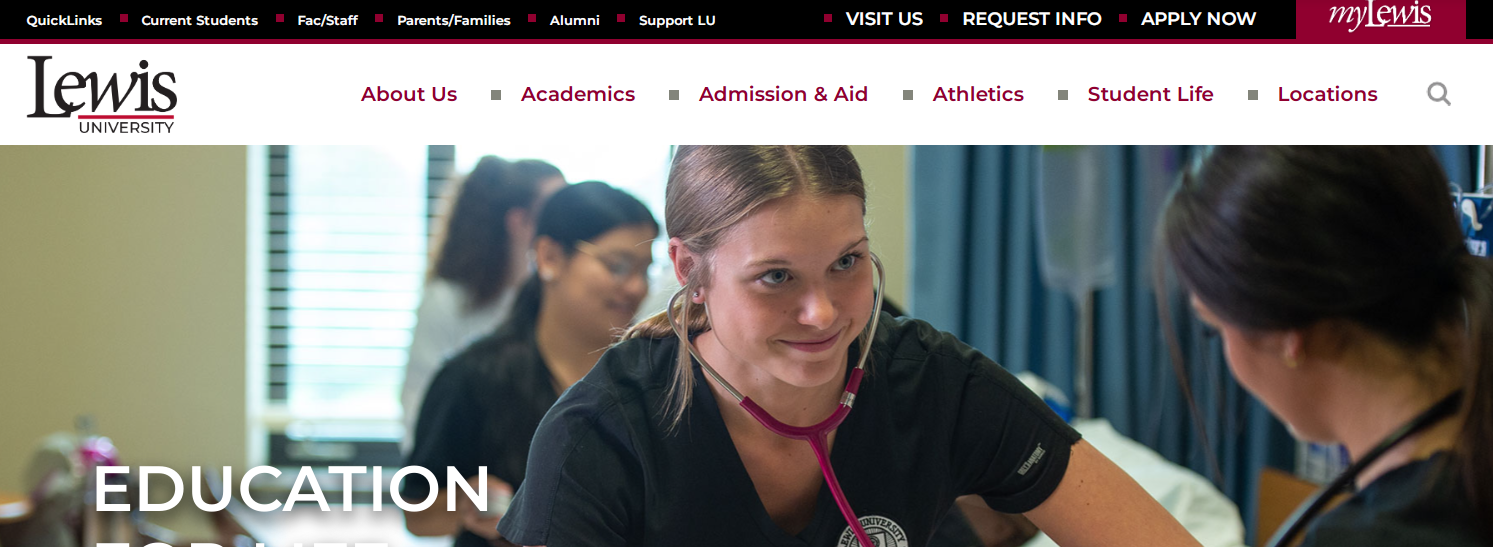Open Admission & Aid menu
The height and width of the screenshot is (547, 1493).
coord(783,94)
